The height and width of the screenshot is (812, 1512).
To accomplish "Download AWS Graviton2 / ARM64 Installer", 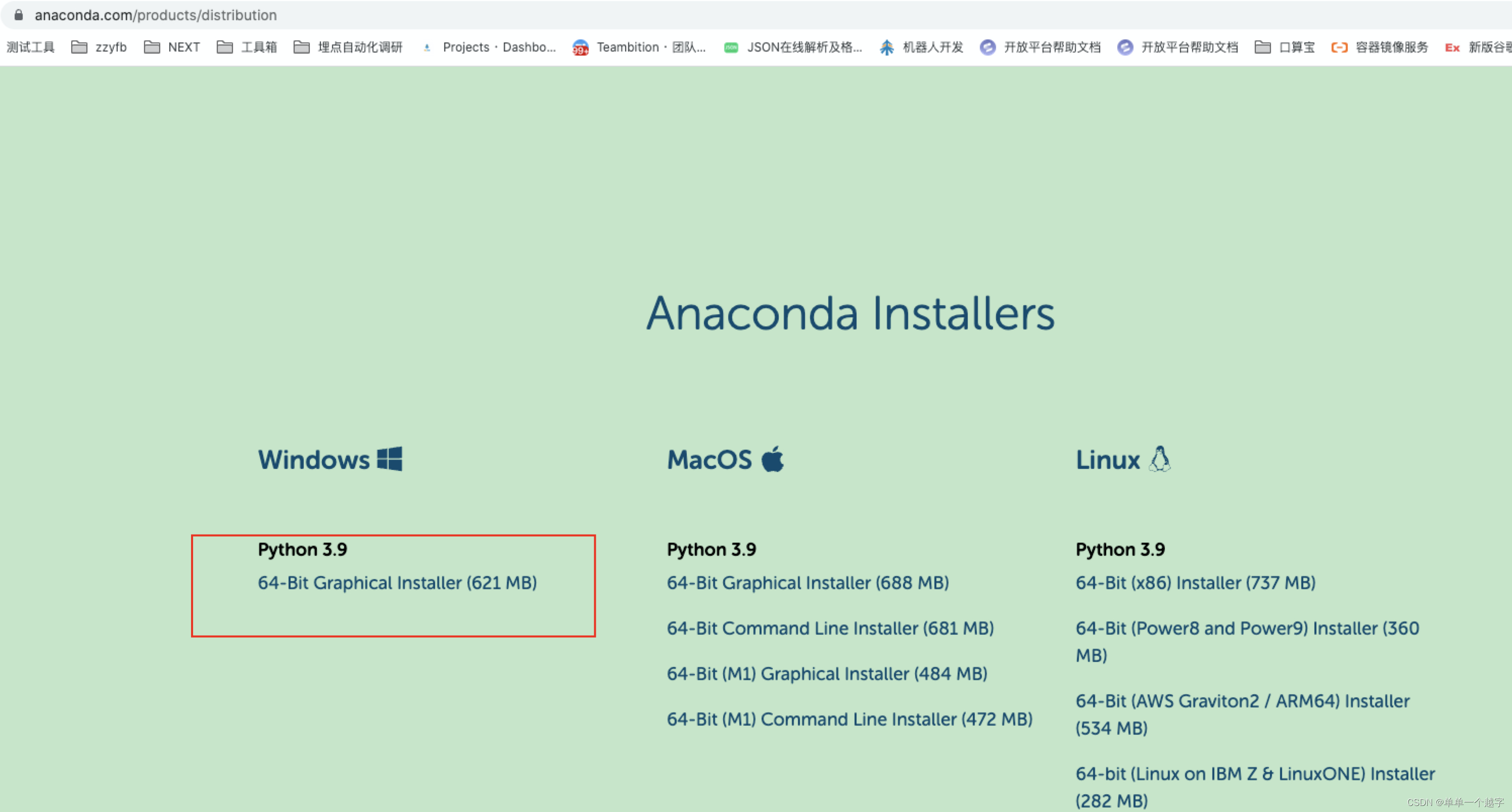I will click(x=1243, y=714).
